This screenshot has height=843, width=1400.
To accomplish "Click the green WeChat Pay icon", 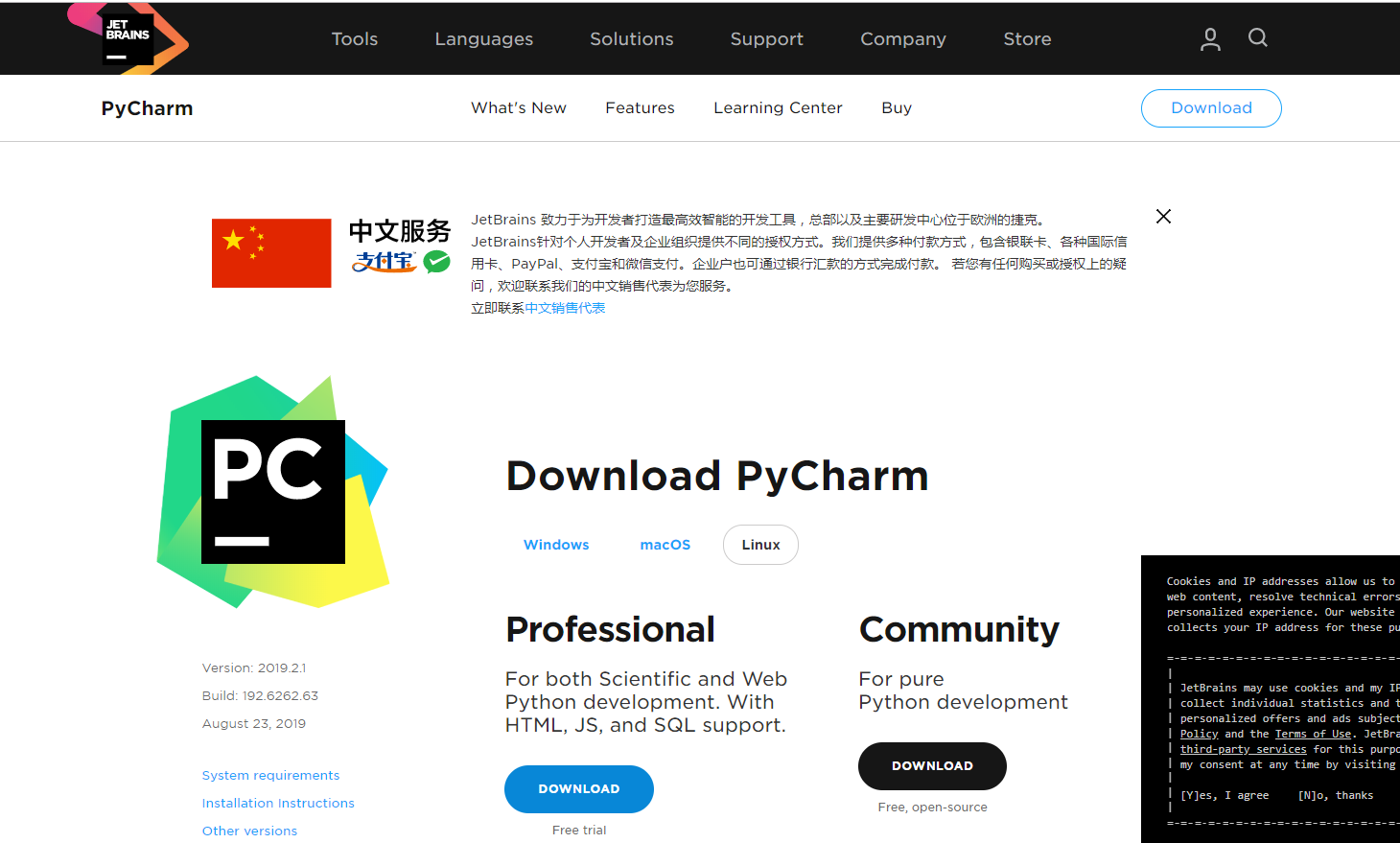I will click(x=437, y=261).
